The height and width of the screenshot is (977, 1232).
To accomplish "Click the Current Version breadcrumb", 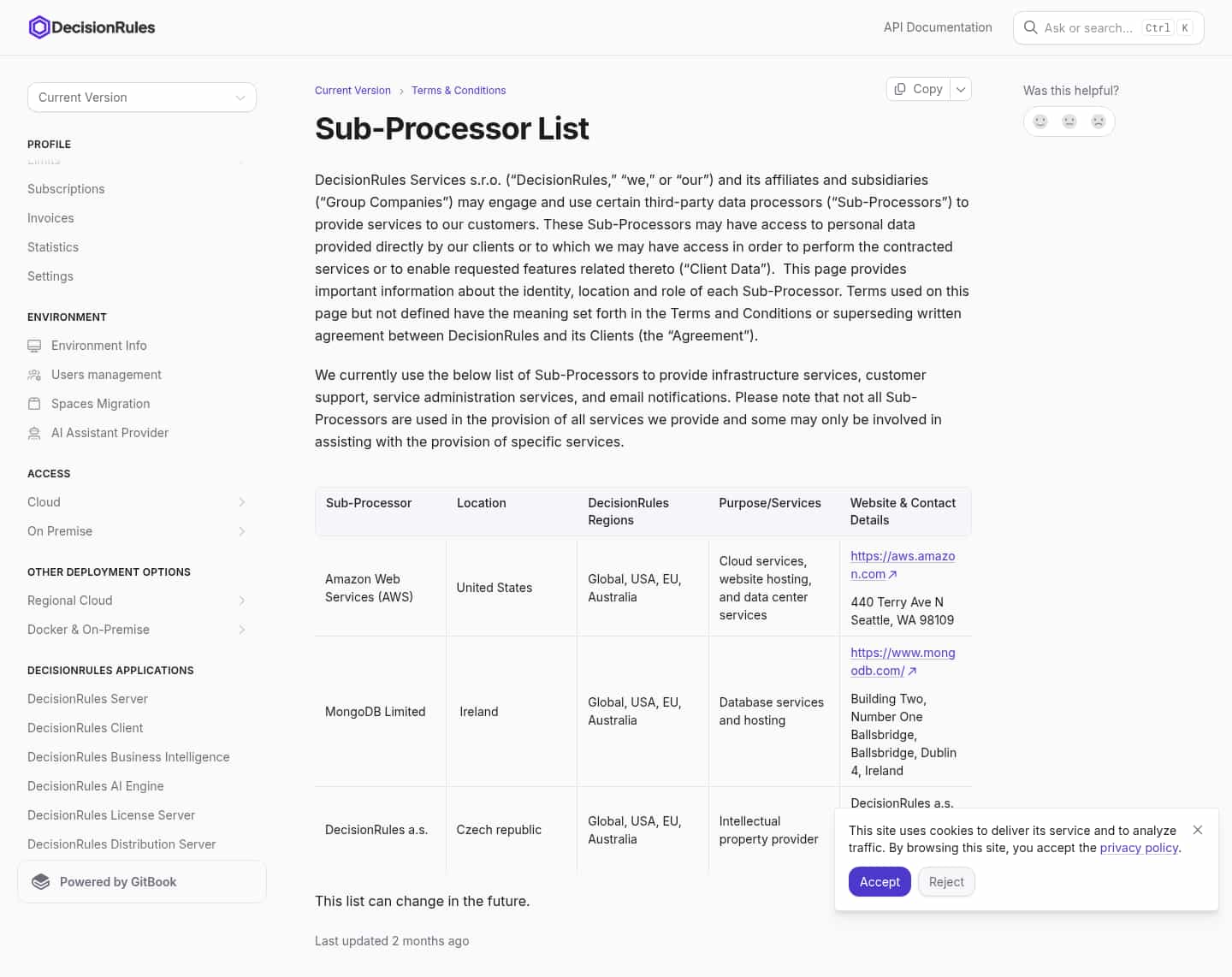I will 352,91.
